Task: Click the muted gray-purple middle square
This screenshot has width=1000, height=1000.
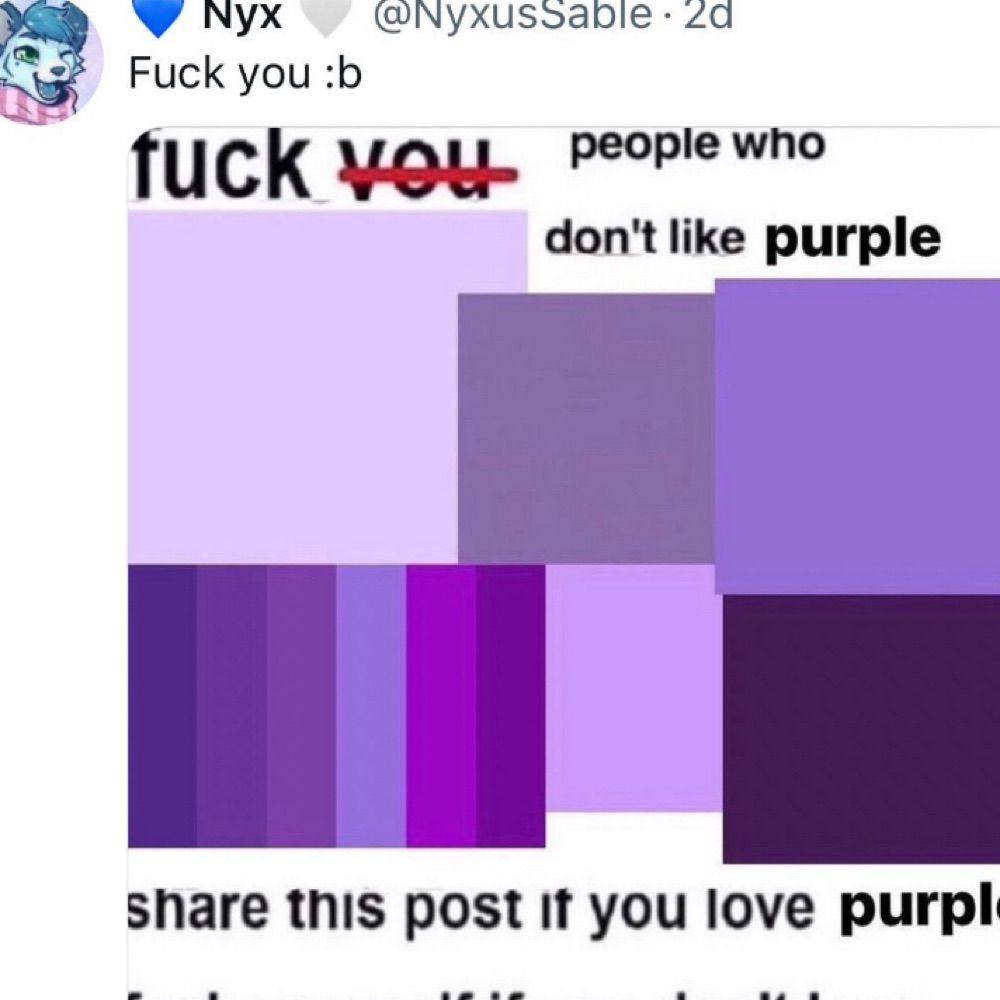Action: point(585,429)
